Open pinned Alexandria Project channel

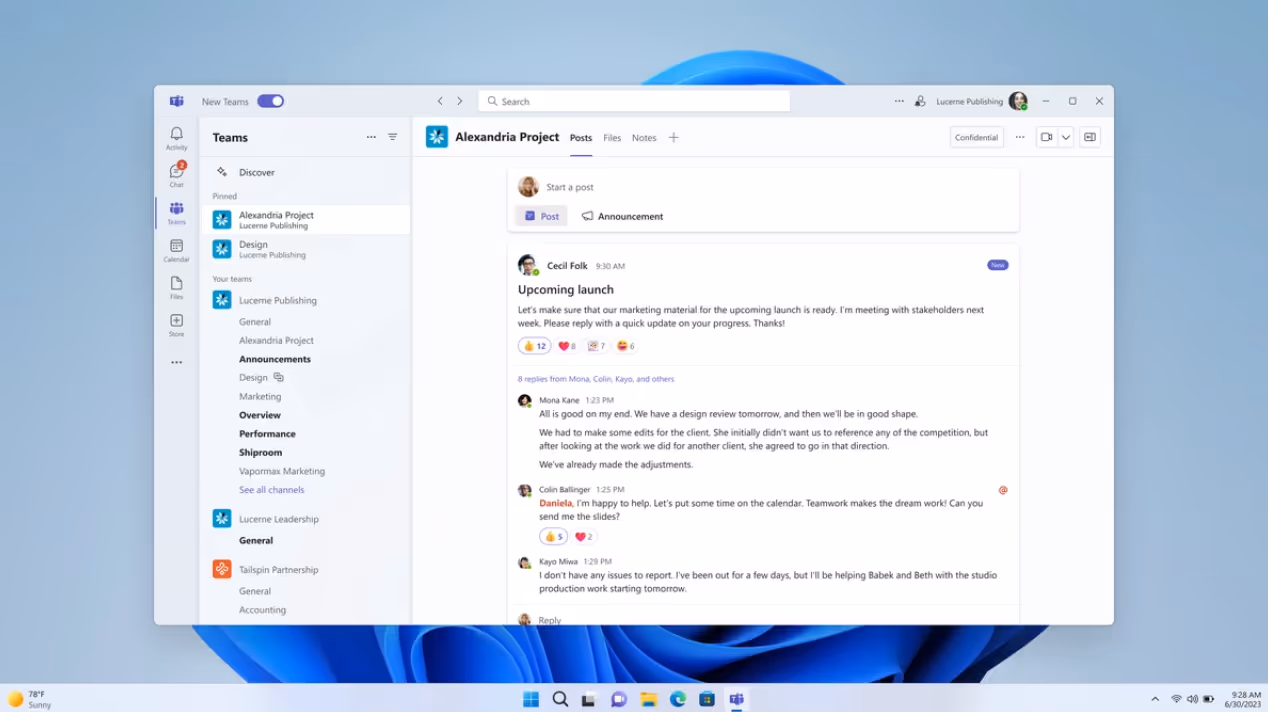[305, 220]
